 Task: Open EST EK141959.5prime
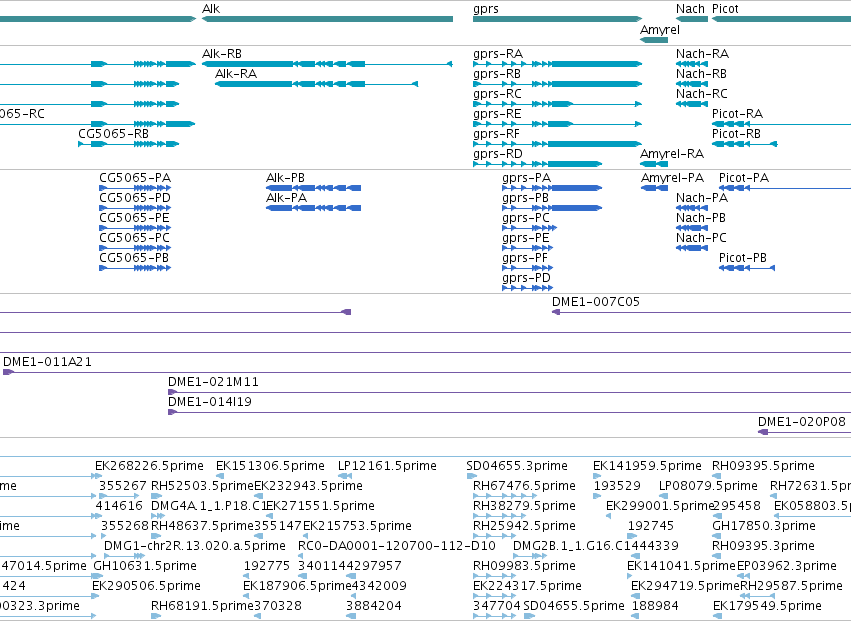(x=647, y=466)
